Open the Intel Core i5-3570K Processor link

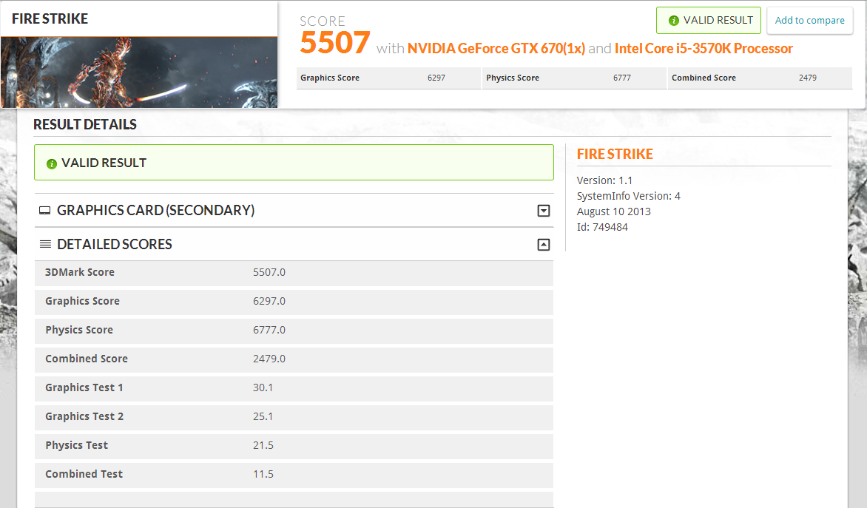coord(703,48)
